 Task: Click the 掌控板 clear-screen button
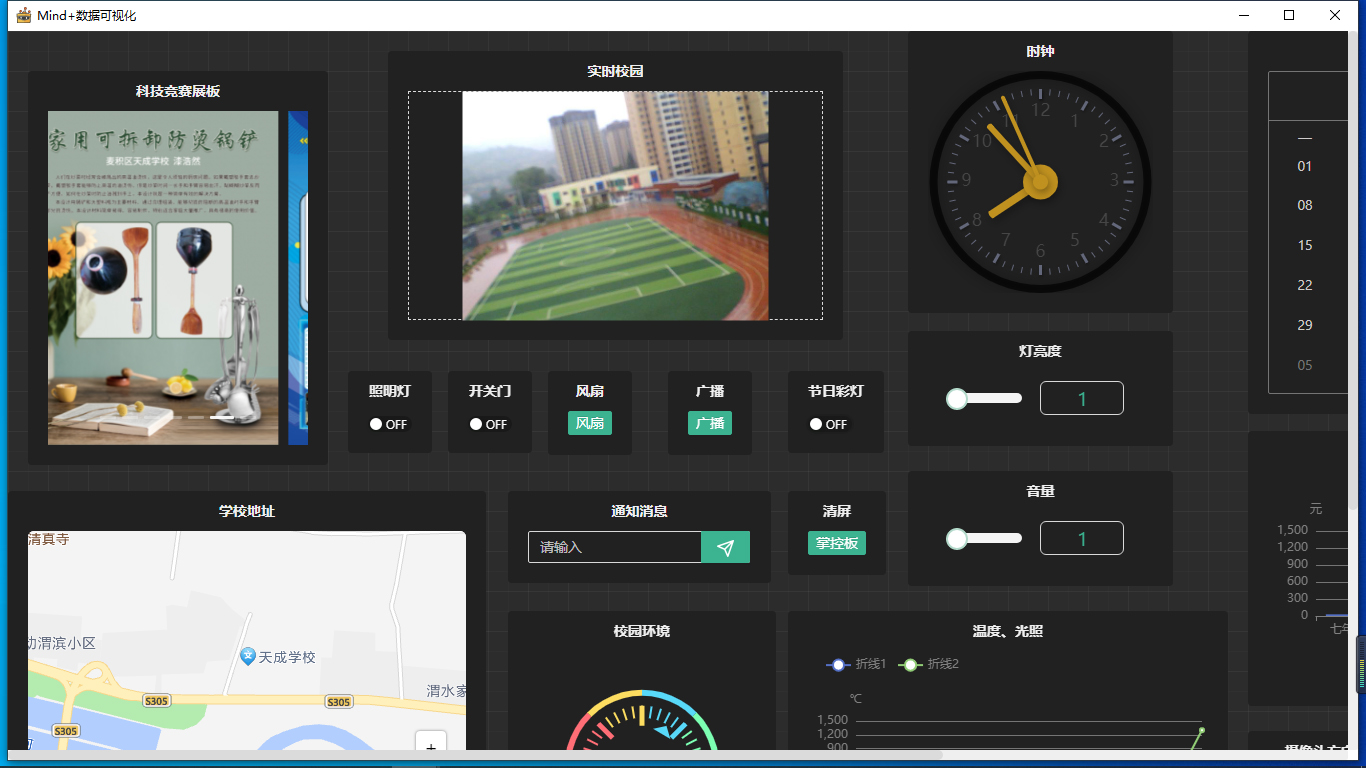click(x=837, y=543)
